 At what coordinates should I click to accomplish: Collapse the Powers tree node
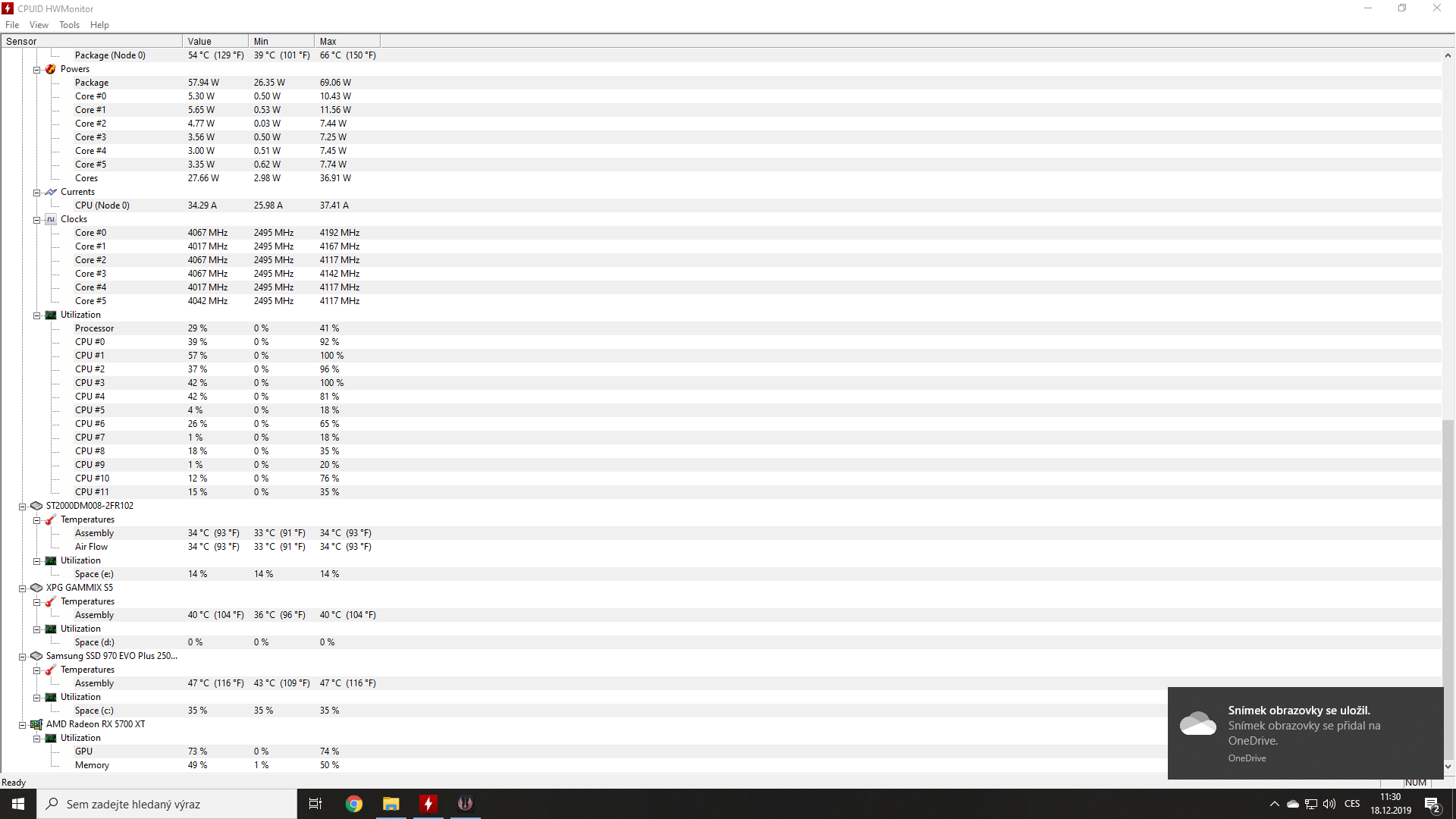pyautogui.click(x=36, y=70)
